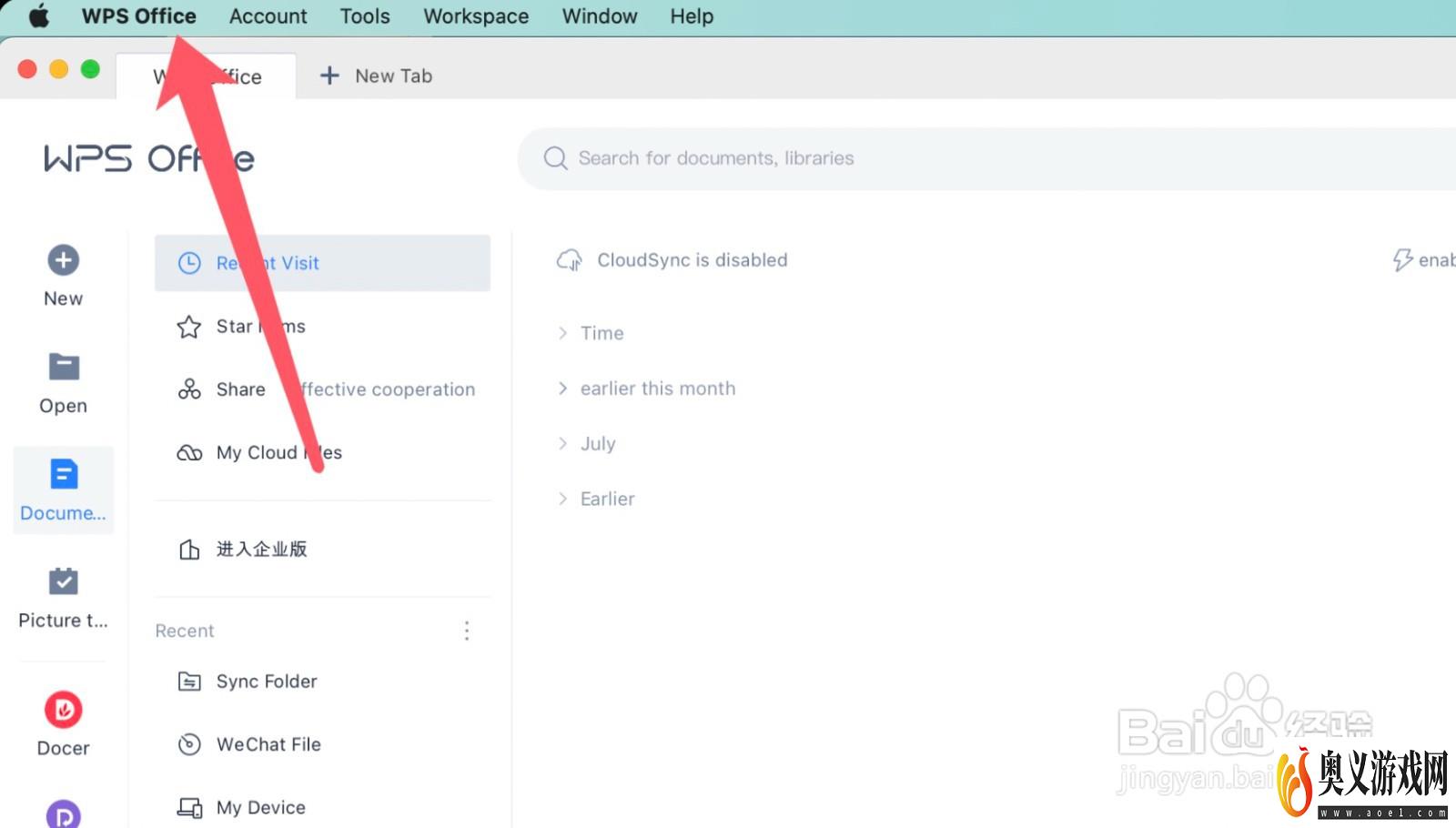Click the My Device icon

point(189,808)
